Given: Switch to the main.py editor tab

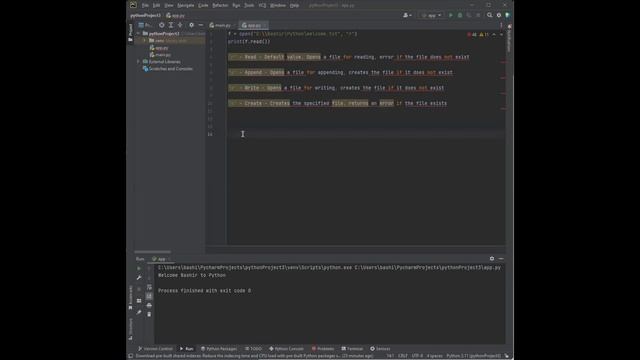Looking at the screenshot, I should [x=221, y=25].
